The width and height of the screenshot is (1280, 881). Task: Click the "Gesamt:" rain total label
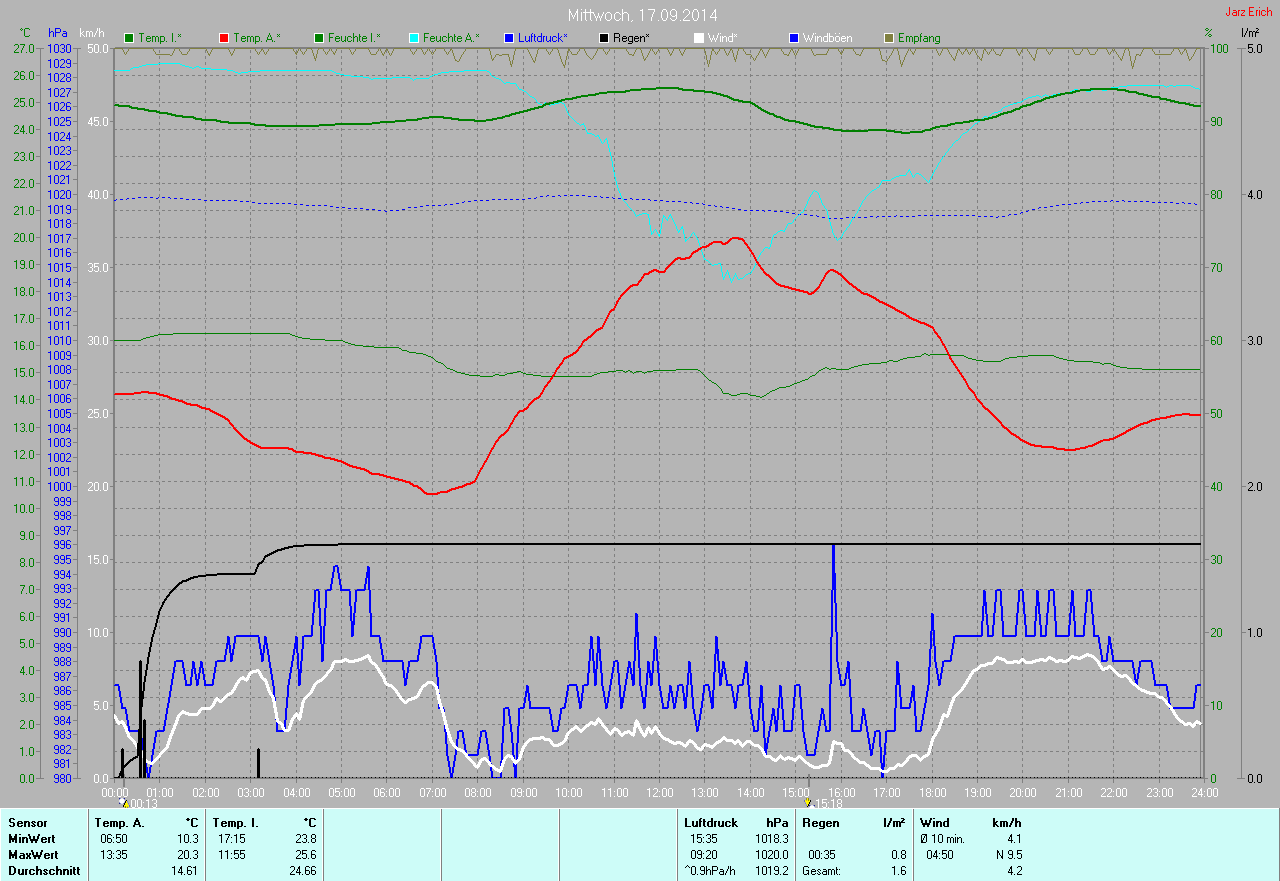point(821,871)
